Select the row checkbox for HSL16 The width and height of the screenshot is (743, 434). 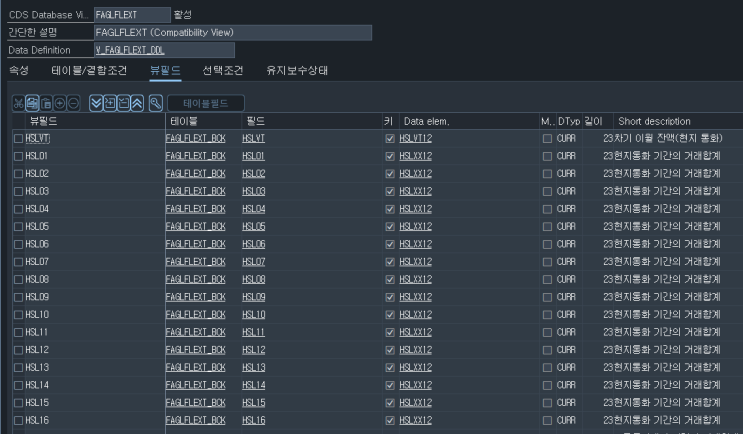pos(18,420)
